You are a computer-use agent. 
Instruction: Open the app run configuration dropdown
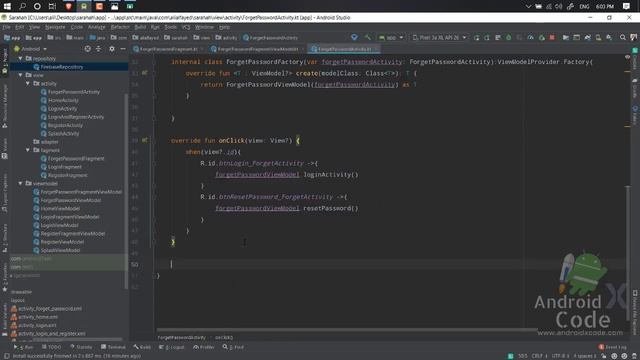pyautogui.click(x=391, y=38)
